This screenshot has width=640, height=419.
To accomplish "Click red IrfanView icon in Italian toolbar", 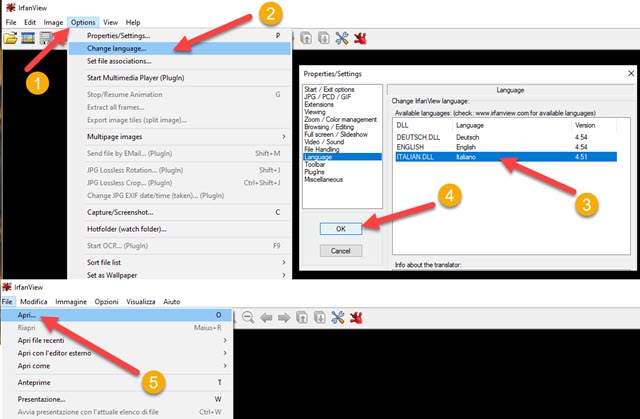I will (x=356, y=317).
